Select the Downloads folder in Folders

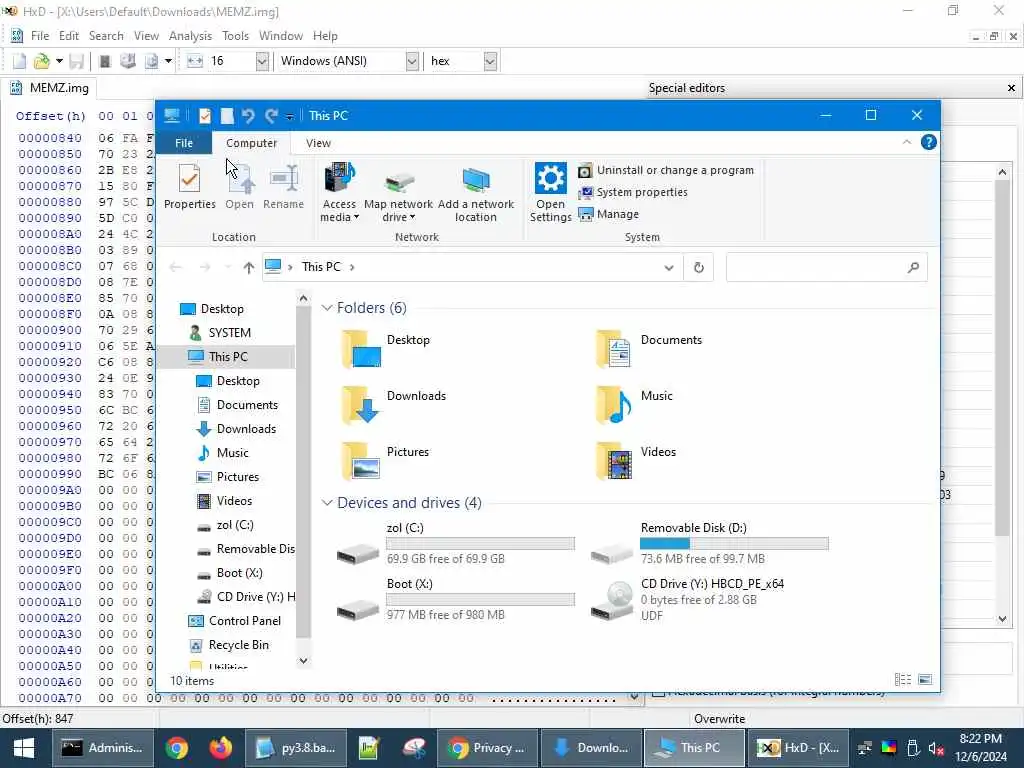click(x=394, y=404)
